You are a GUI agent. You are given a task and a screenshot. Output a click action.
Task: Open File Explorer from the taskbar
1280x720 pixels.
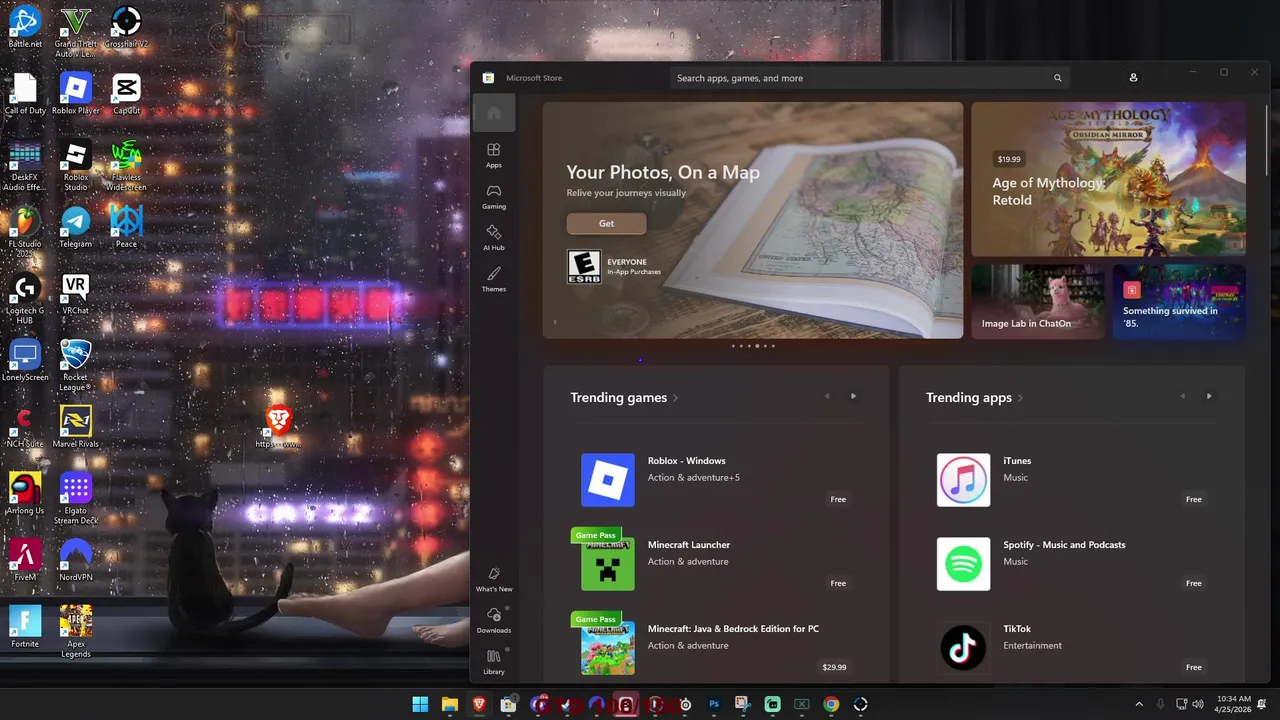[449, 704]
